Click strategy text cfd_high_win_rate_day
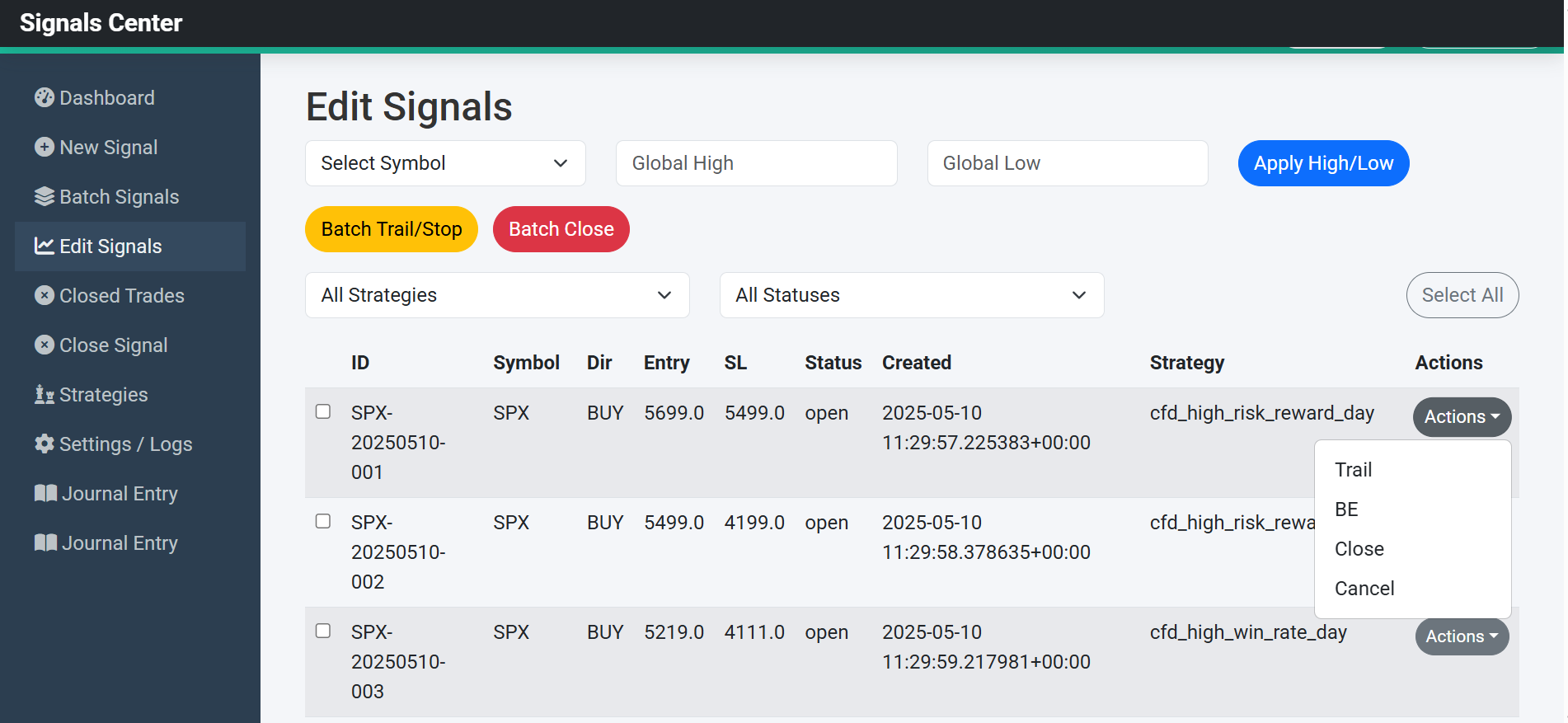1568x723 pixels. point(1248,632)
